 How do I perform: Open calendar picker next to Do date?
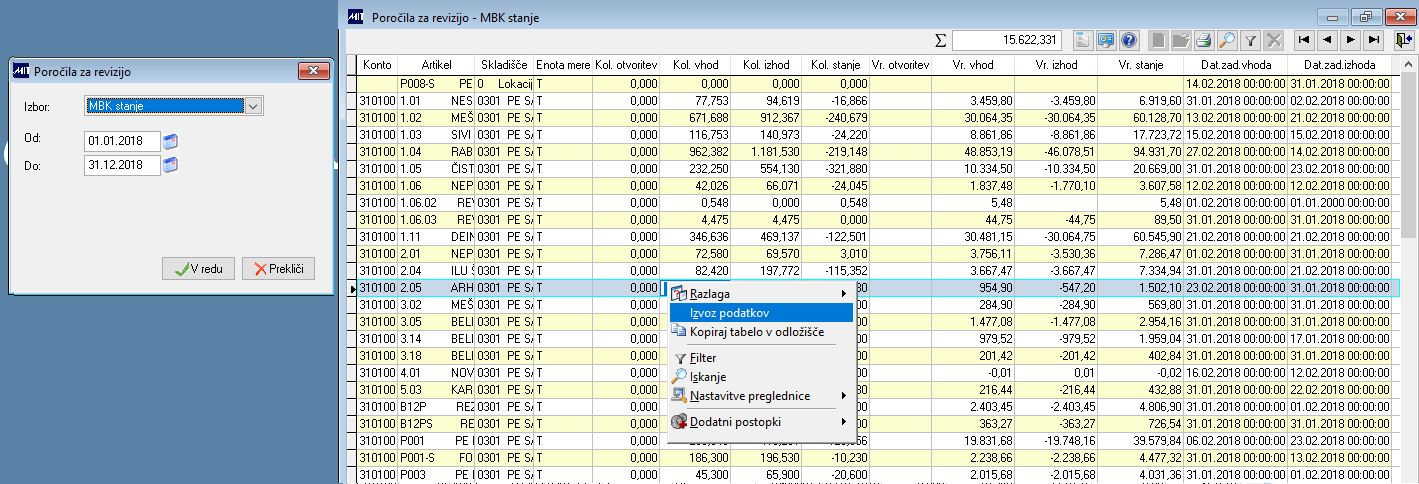point(170,165)
